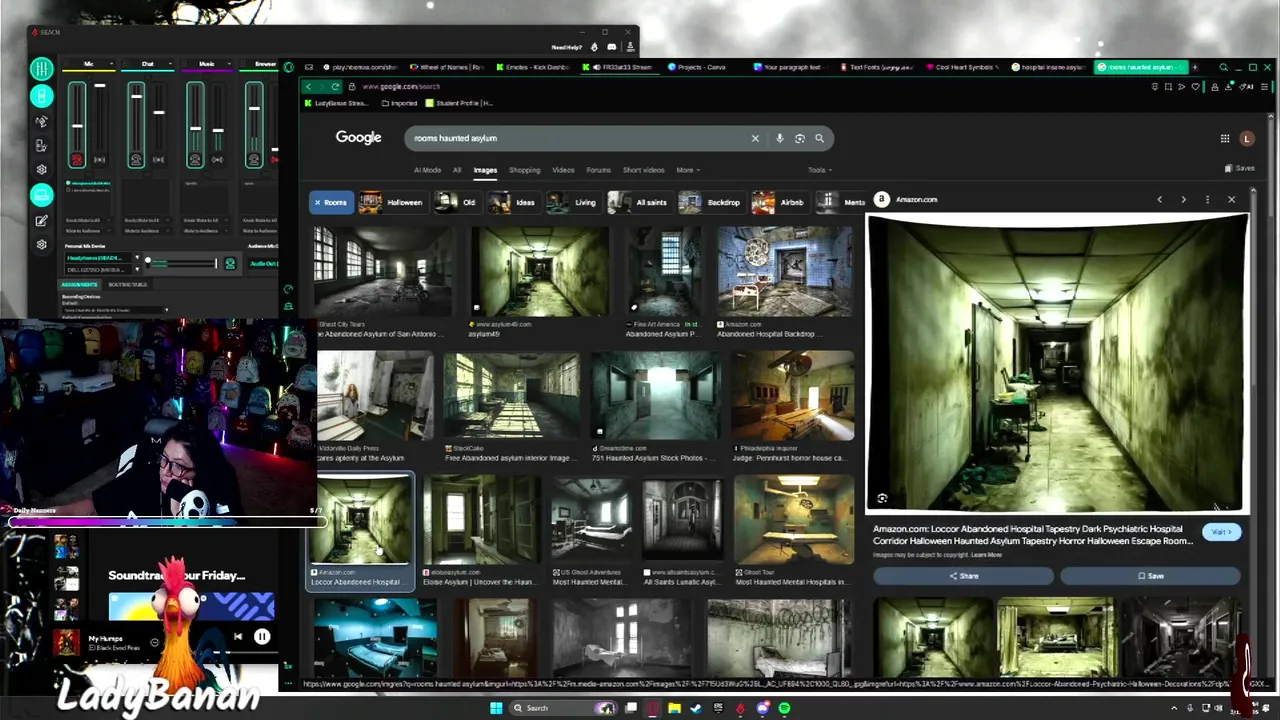Expand the Mic channel dropdown

[112, 64]
